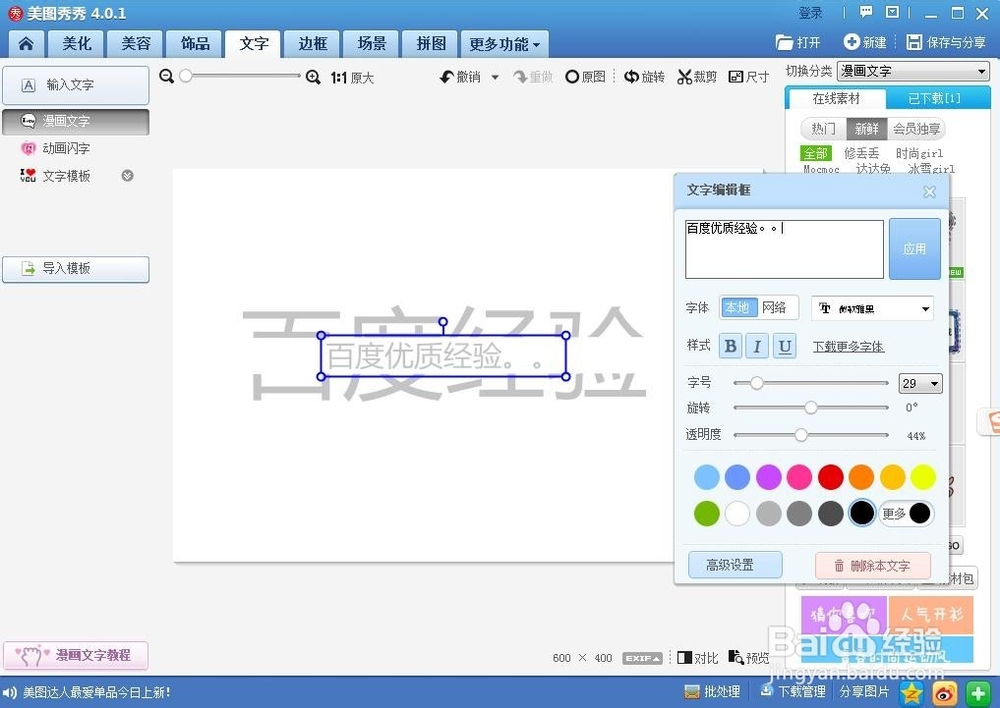Click the 撤销 undo icon
1000x708 pixels.
tap(446, 77)
